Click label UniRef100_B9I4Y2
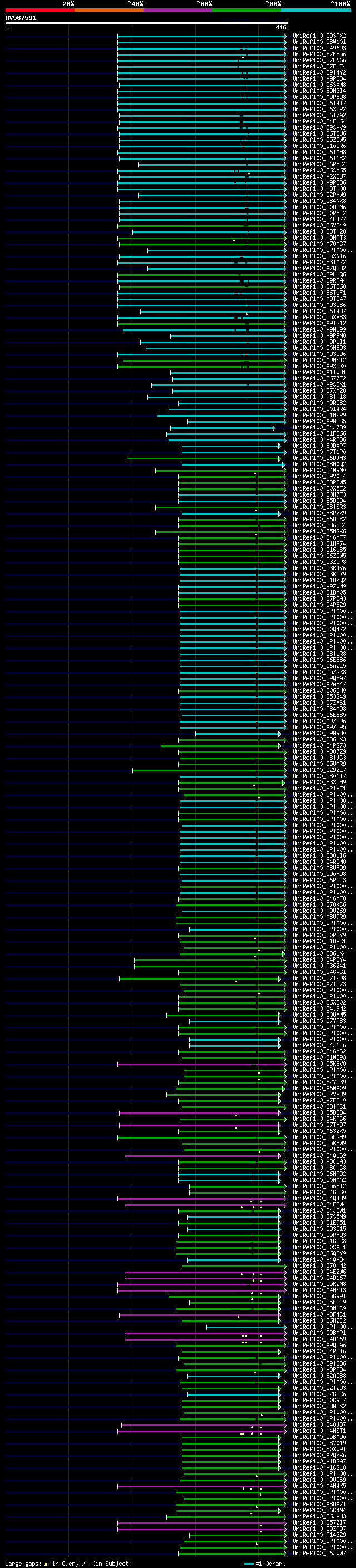 click(x=319, y=72)
